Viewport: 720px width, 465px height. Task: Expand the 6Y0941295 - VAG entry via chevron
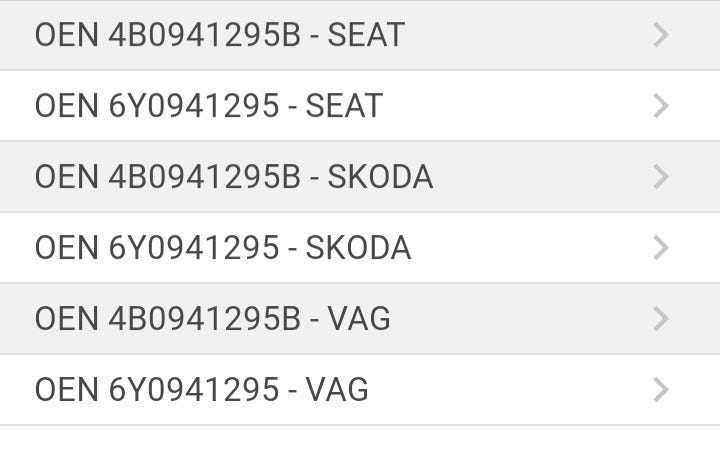tap(660, 390)
